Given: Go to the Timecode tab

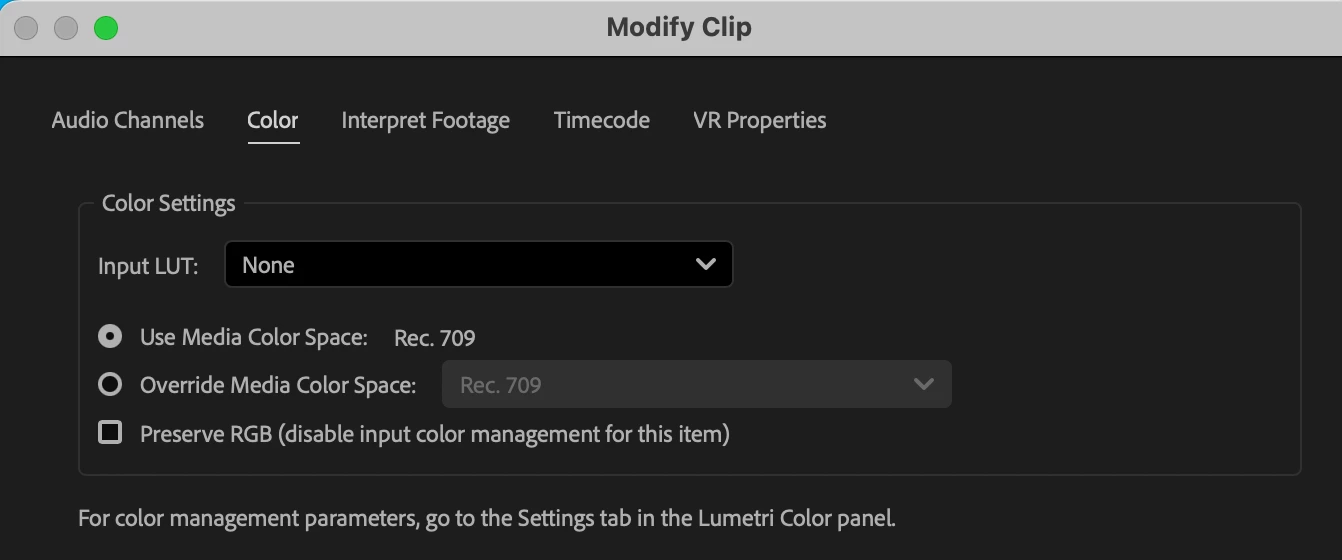Looking at the screenshot, I should pyautogui.click(x=602, y=120).
